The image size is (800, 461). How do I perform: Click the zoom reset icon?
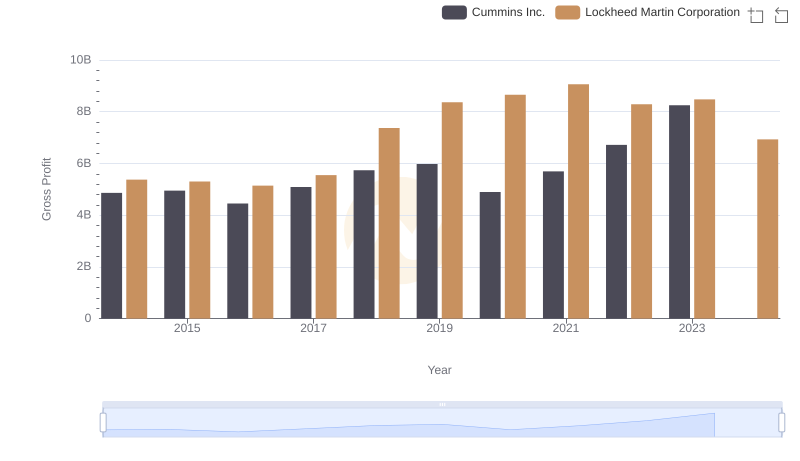click(x=781, y=15)
